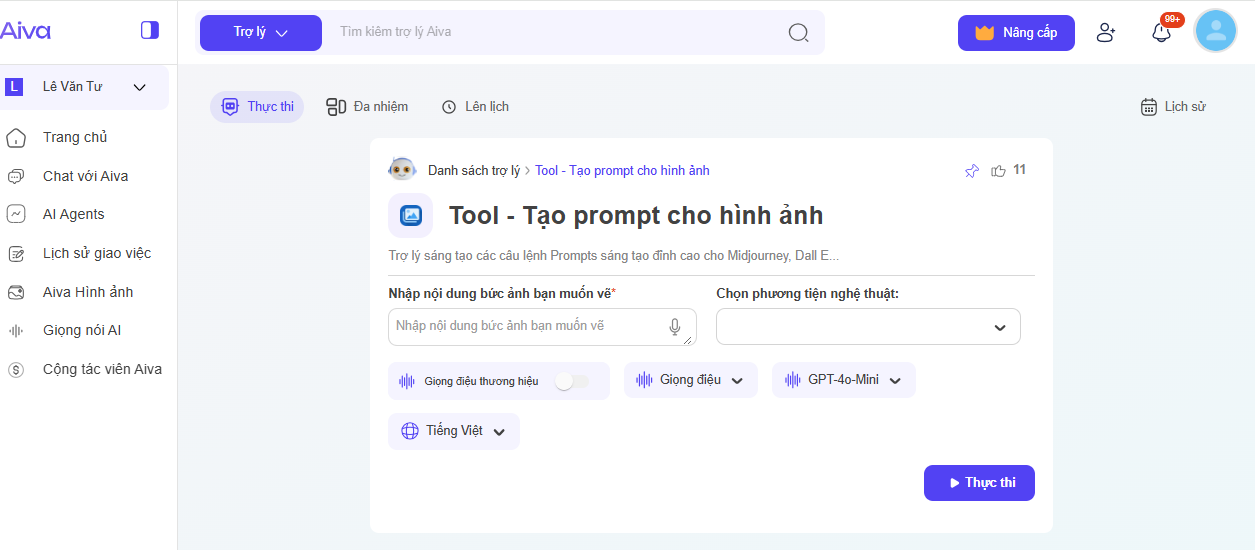Click the add user icon
Image resolution: width=1255 pixels, height=550 pixels.
point(1105,32)
